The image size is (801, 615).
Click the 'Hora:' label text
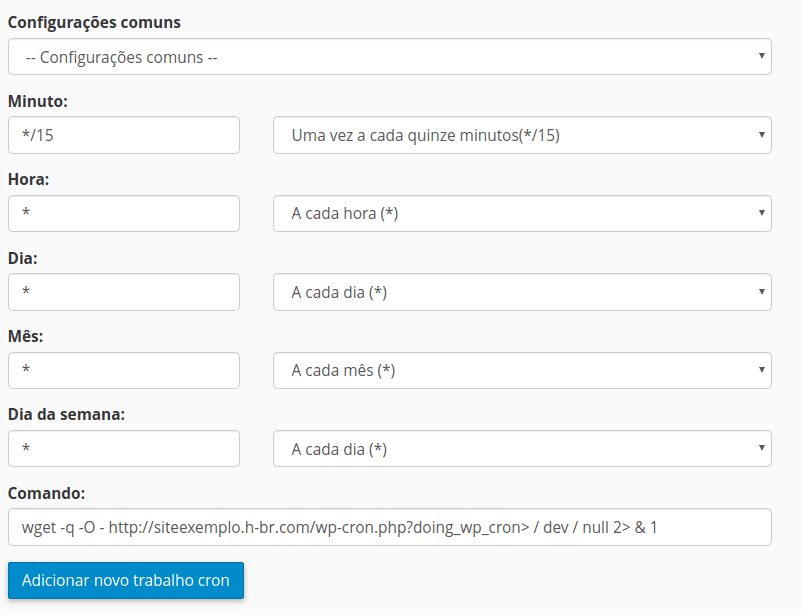click(29, 180)
